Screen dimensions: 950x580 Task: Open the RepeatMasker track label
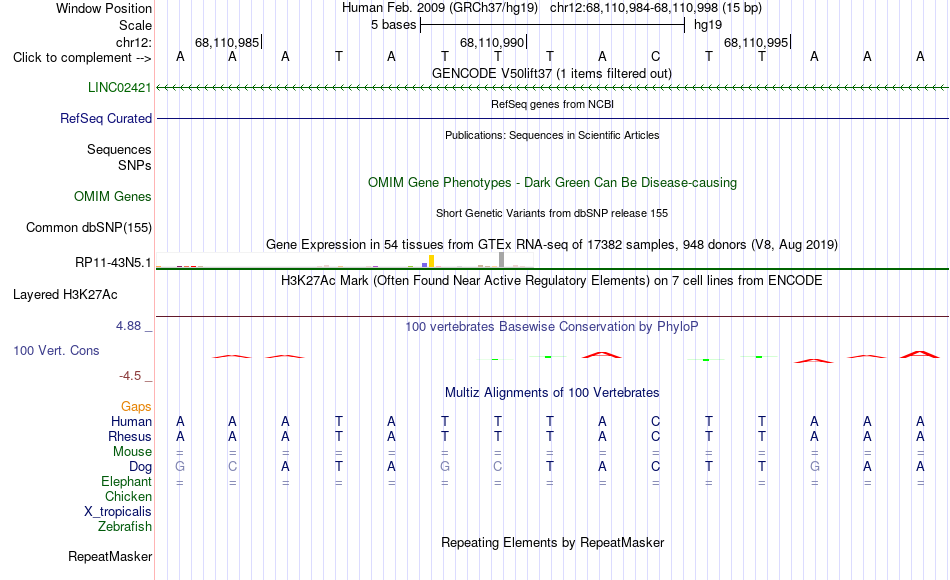coord(110,556)
